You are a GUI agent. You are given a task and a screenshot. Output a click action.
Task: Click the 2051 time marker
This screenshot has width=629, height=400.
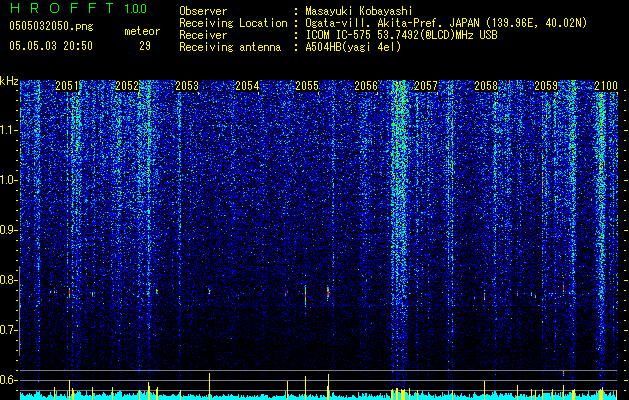coord(67,86)
